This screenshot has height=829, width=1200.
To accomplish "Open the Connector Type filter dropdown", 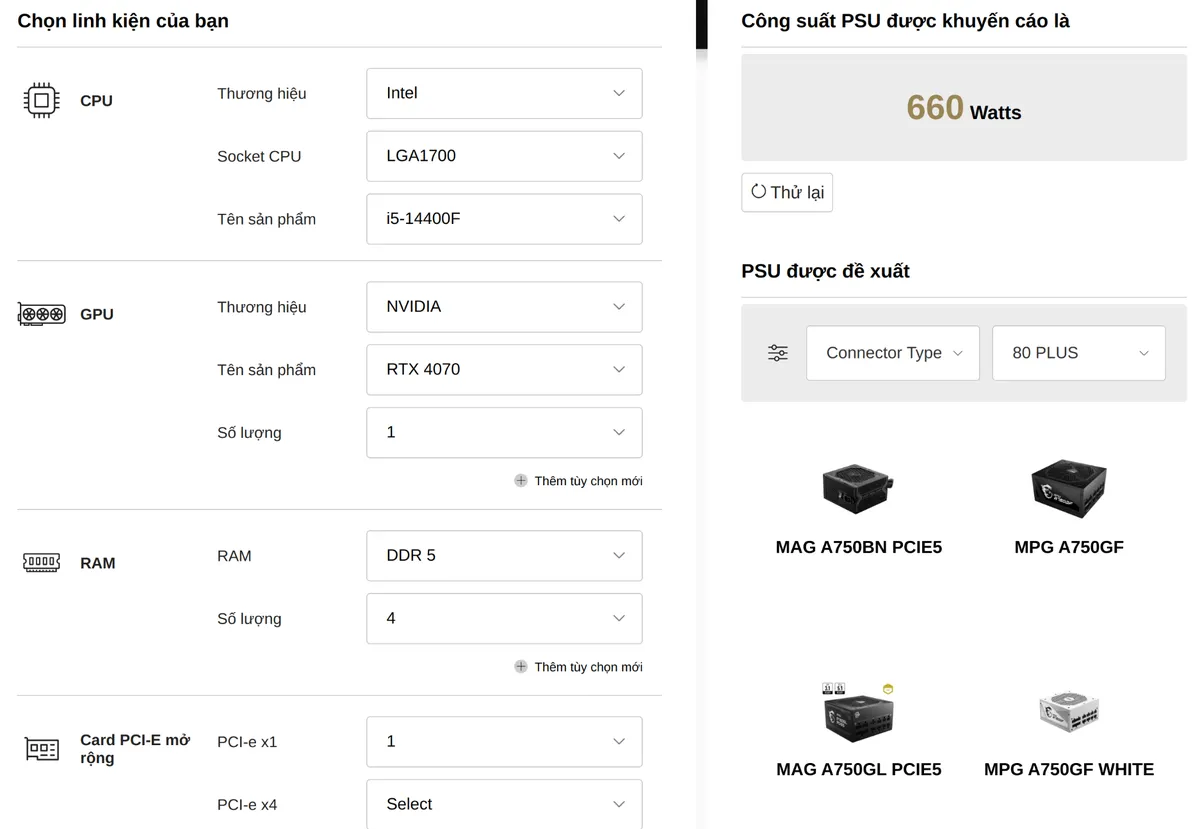I will [x=893, y=353].
